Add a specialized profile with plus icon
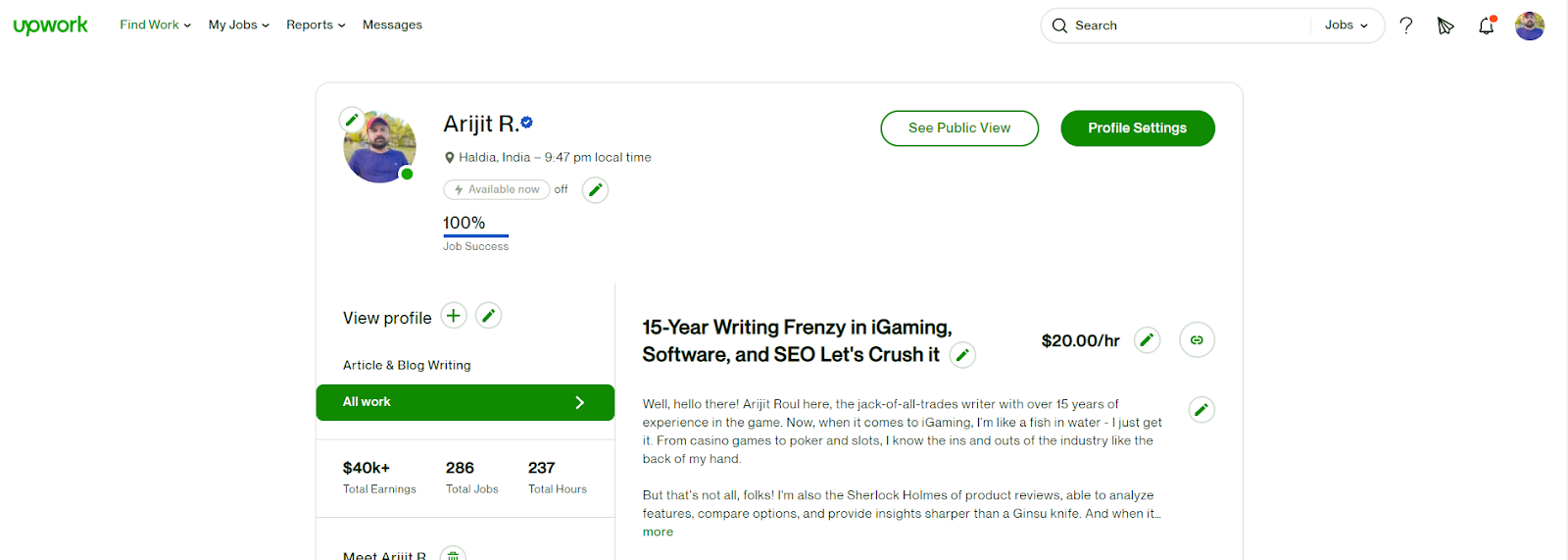 click(x=454, y=316)
